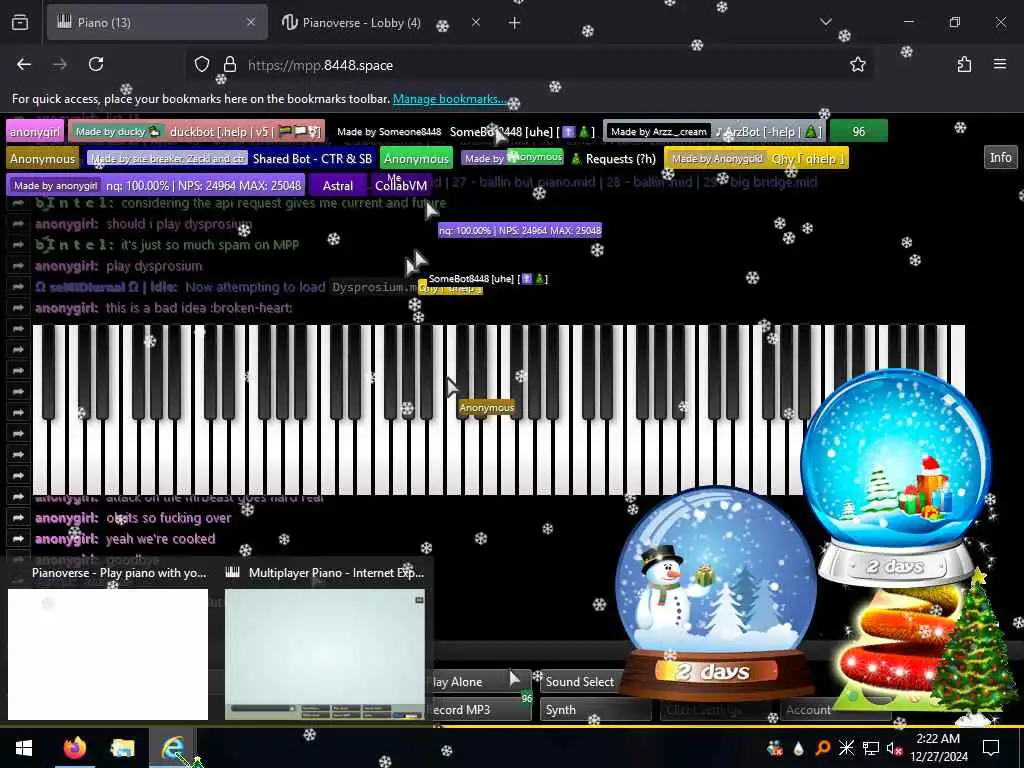Viewport: 1024px width, 768px height.
Task: Click the muted volume tray icon
Action: click(894, 748)
